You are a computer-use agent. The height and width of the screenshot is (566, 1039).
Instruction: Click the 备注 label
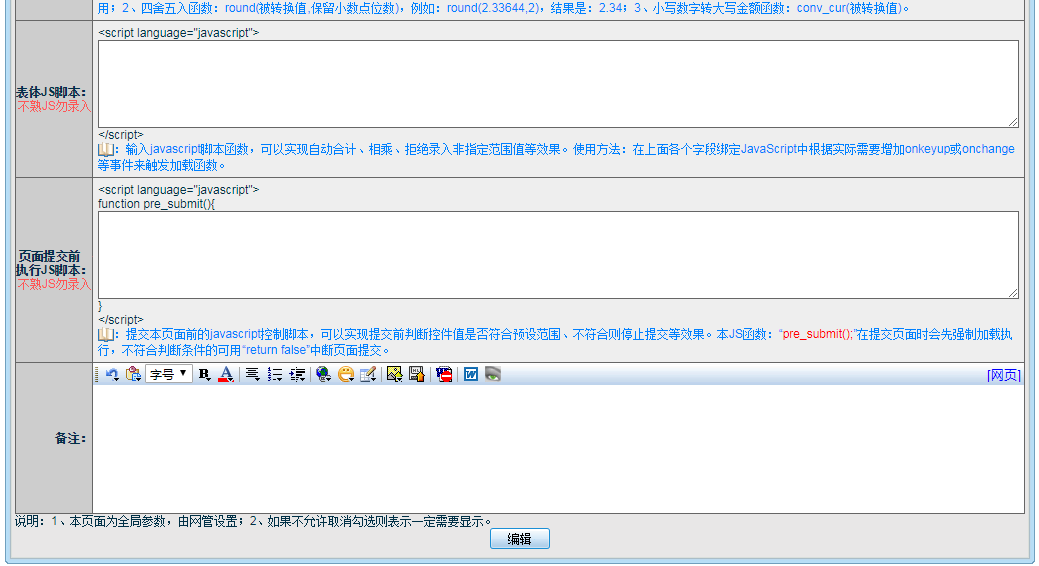[70, 438]
